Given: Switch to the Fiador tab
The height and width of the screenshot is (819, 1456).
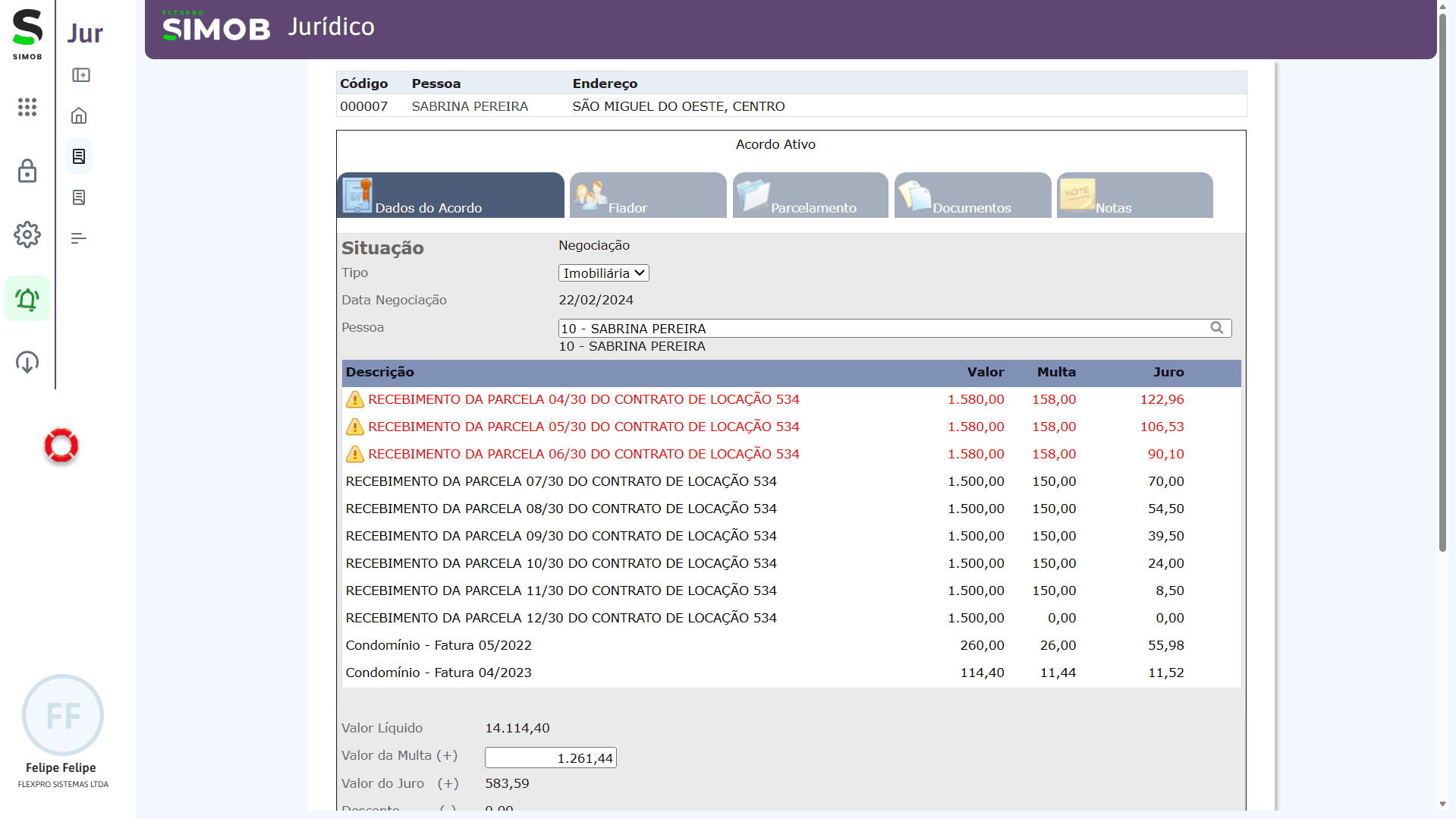Looking at the screenshot, I should 648,196.
